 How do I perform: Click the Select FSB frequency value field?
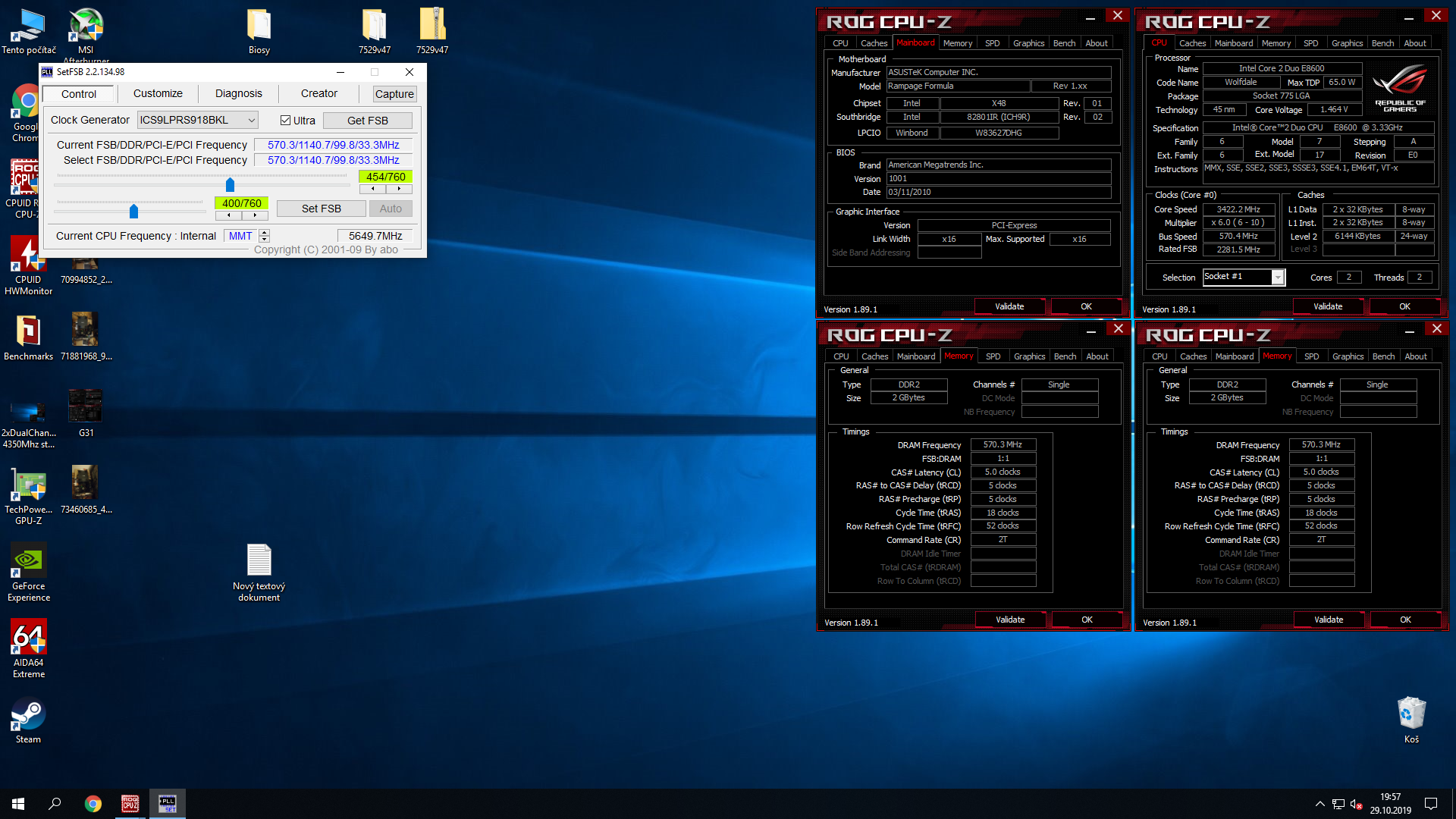(334, 160)
